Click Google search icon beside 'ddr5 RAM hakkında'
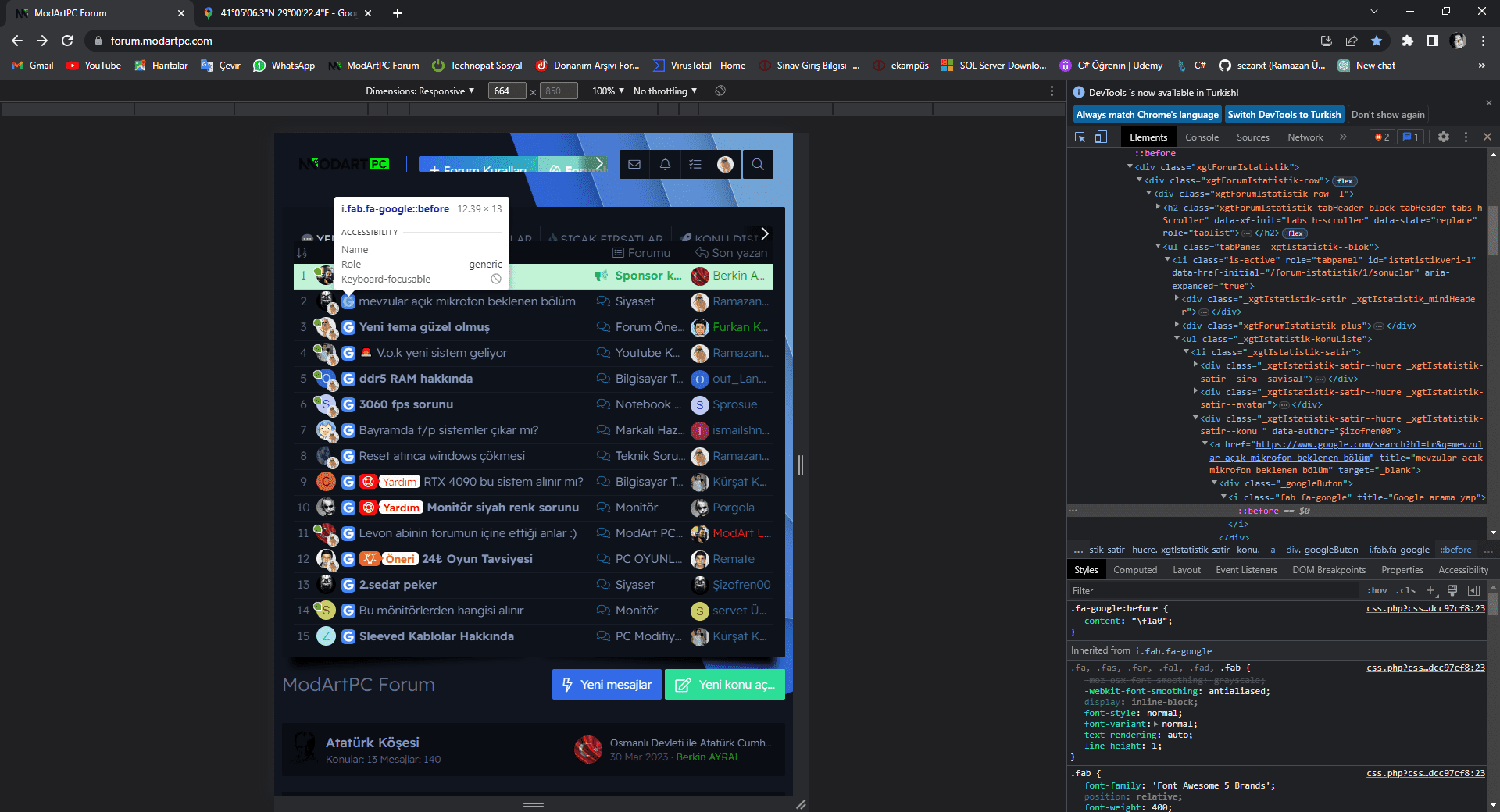The image size is (1500, 812). tap(348, 379)
